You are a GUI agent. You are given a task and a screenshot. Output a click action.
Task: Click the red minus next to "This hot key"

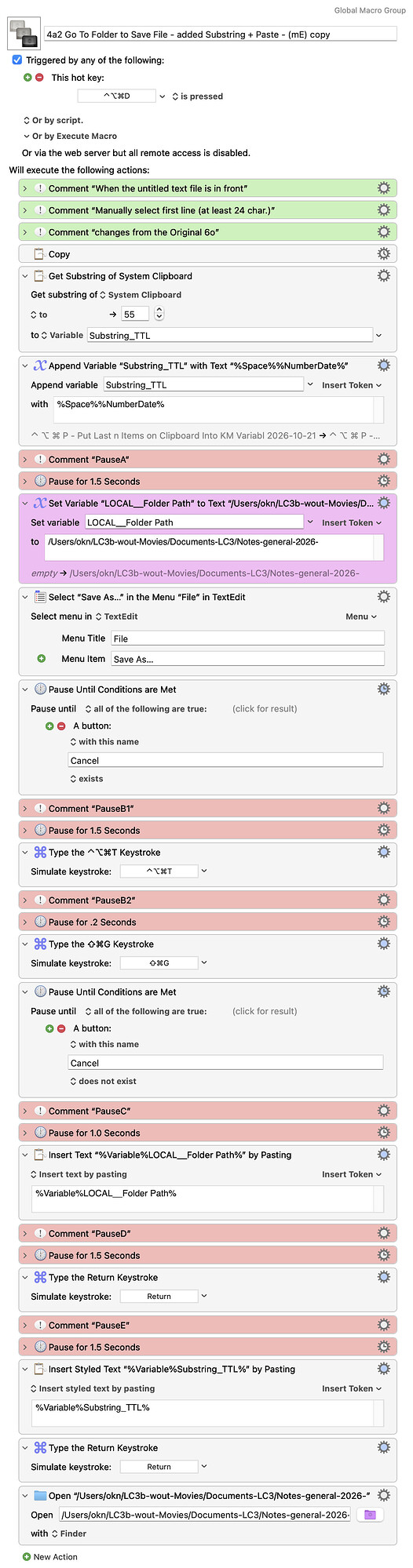(x=39, y=78)
